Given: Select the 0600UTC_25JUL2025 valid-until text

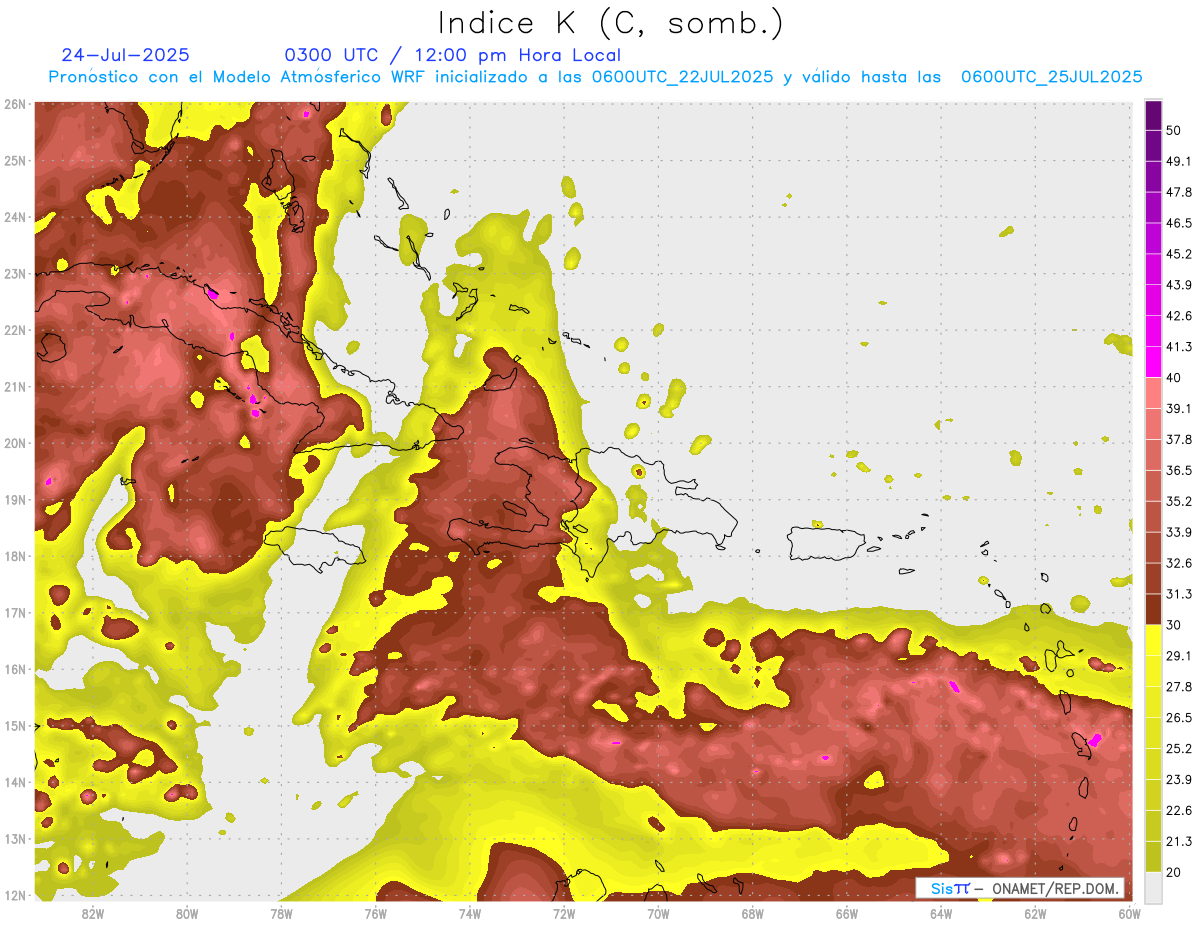Looking at the screenshot, I should coord(1051,77).
